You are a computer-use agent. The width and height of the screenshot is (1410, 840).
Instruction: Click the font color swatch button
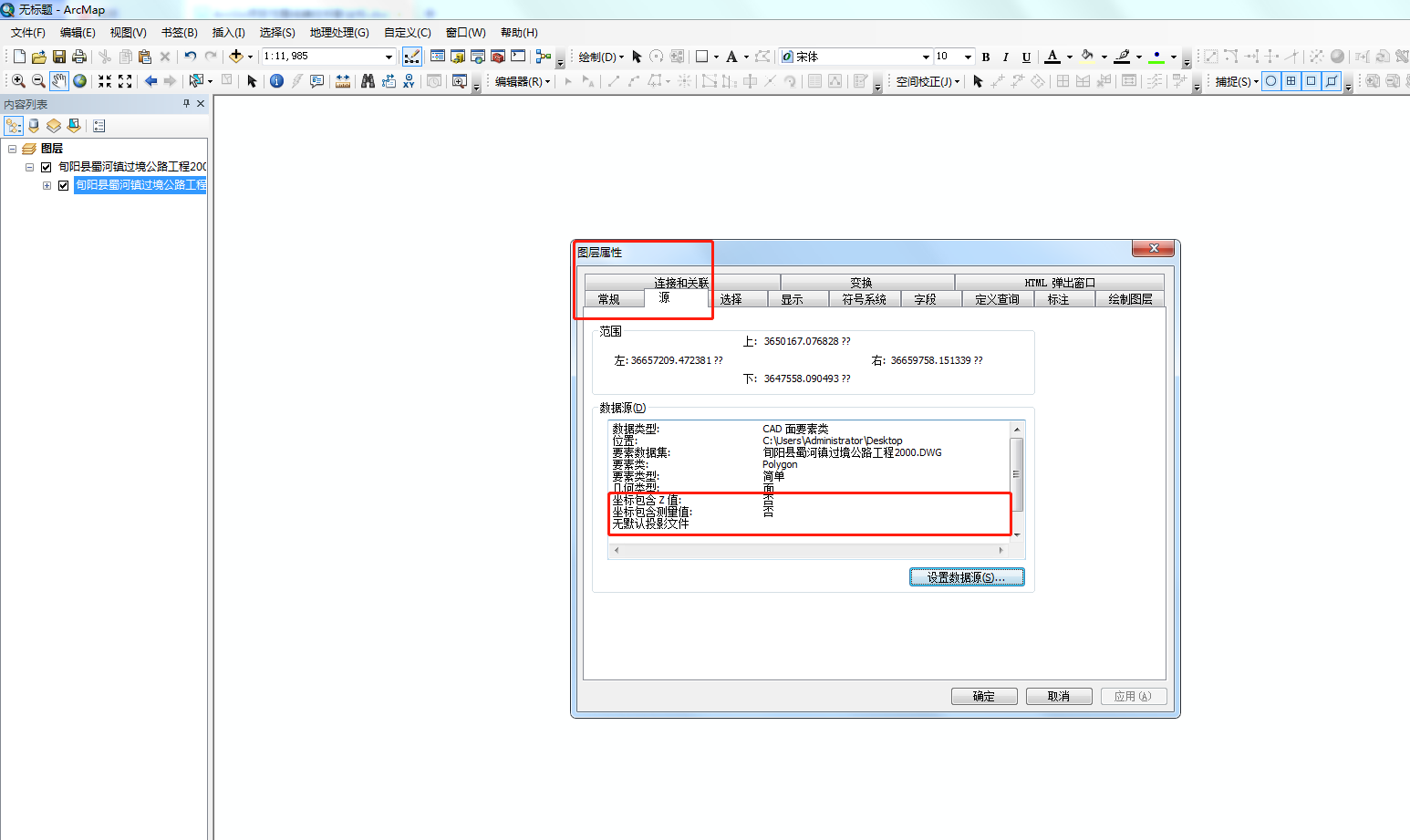pyautogui.click(x=1052, y=57)
